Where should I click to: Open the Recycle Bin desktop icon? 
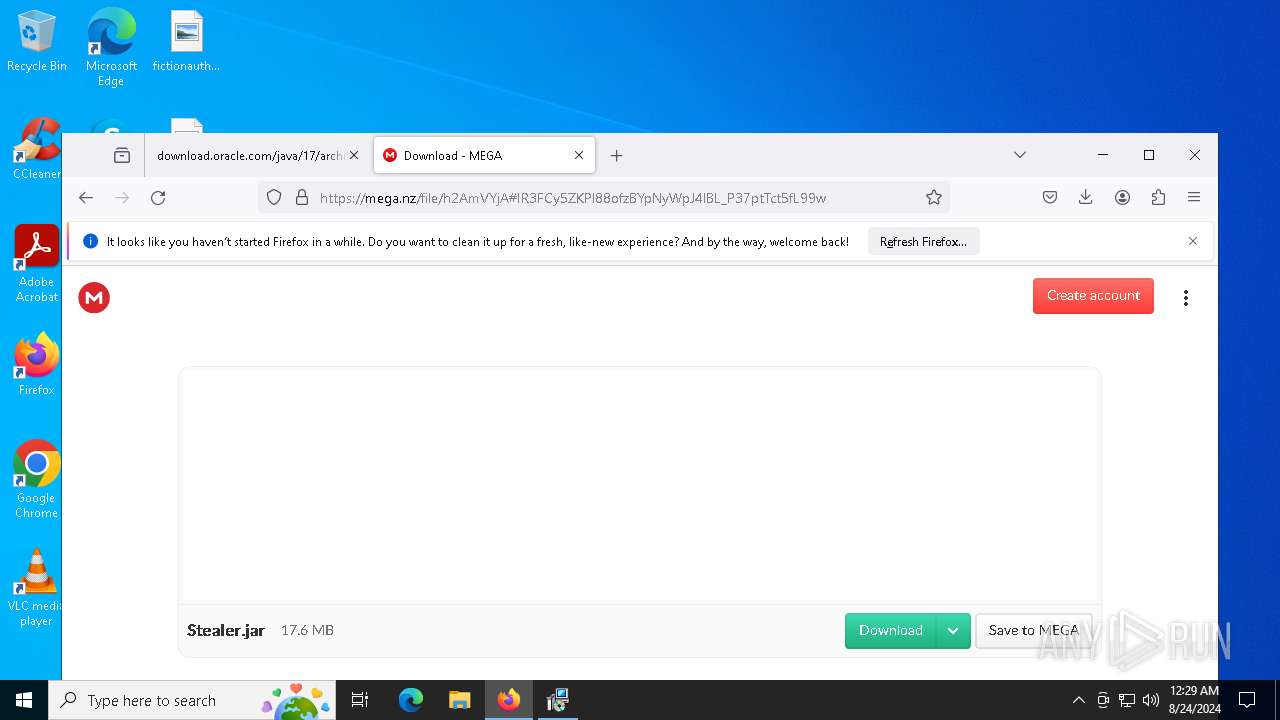coord(37,42)
